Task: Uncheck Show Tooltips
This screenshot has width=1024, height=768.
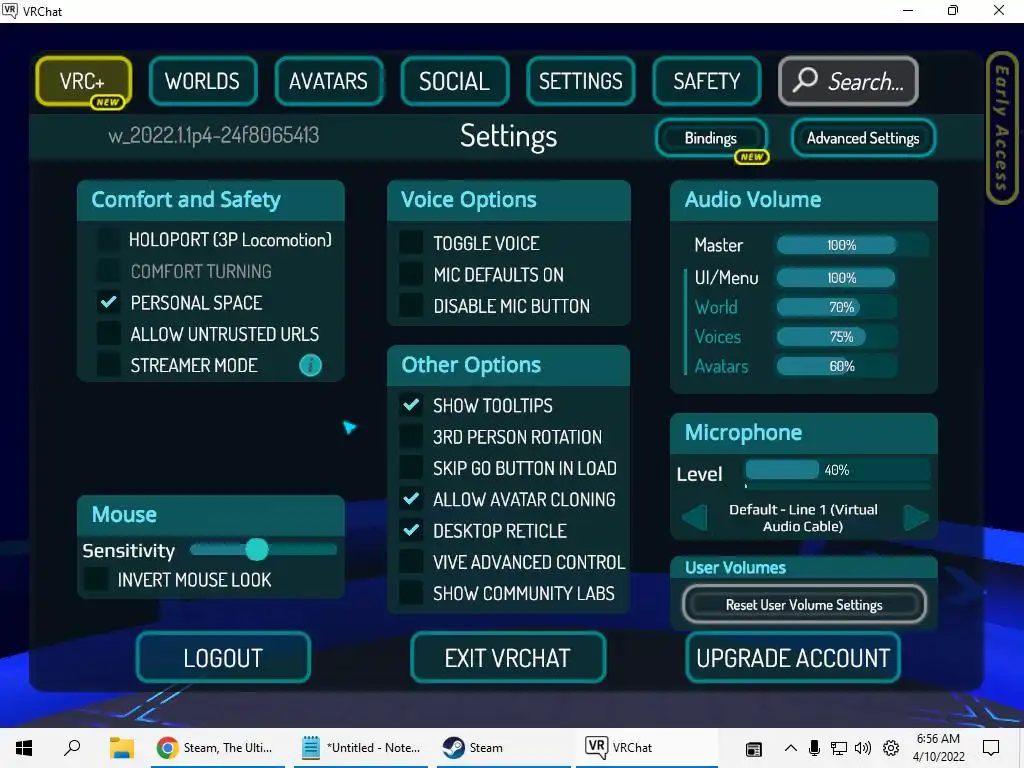Action: tap(411, 405)
